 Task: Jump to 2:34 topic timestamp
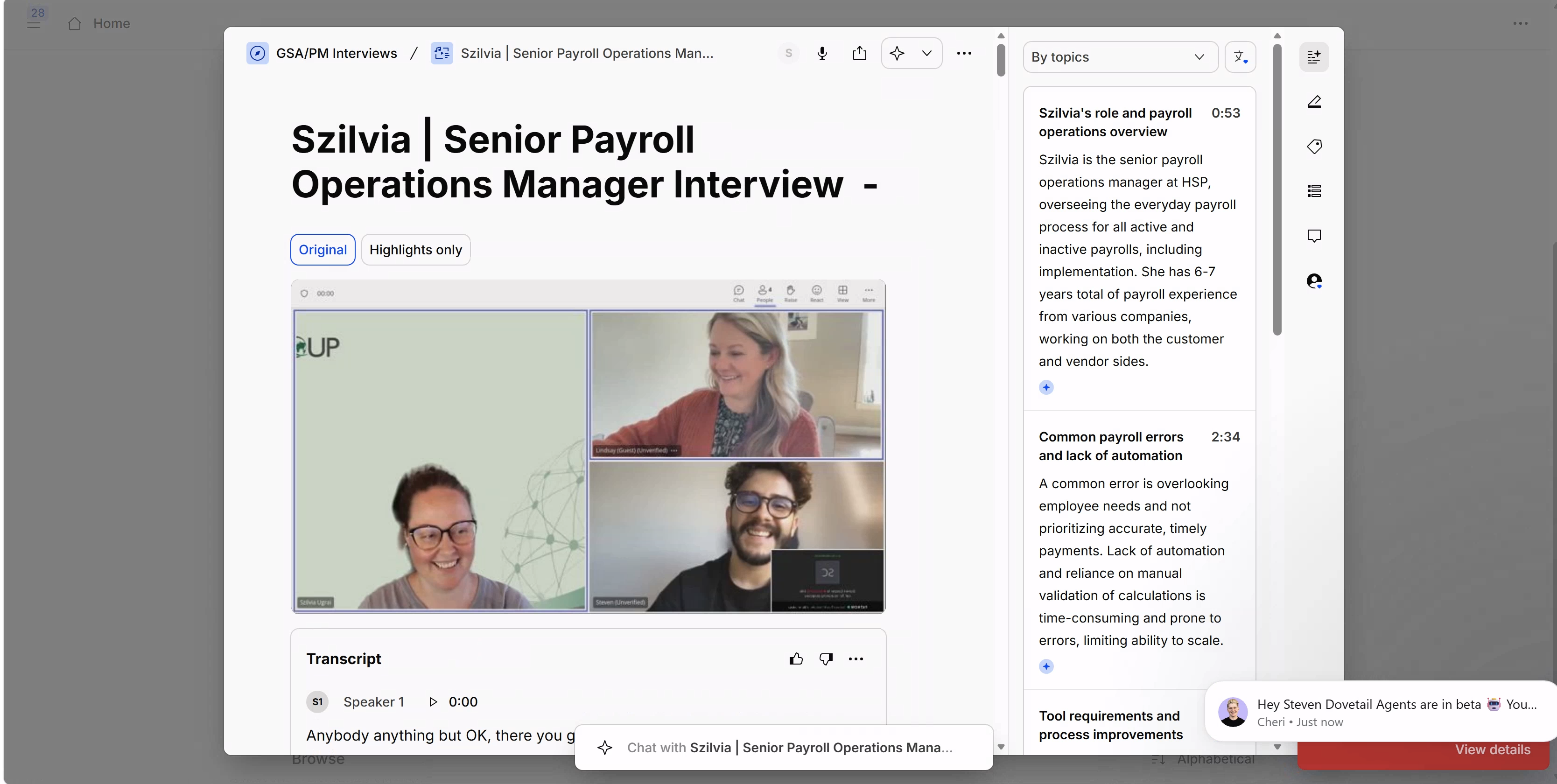point(1225,437)
